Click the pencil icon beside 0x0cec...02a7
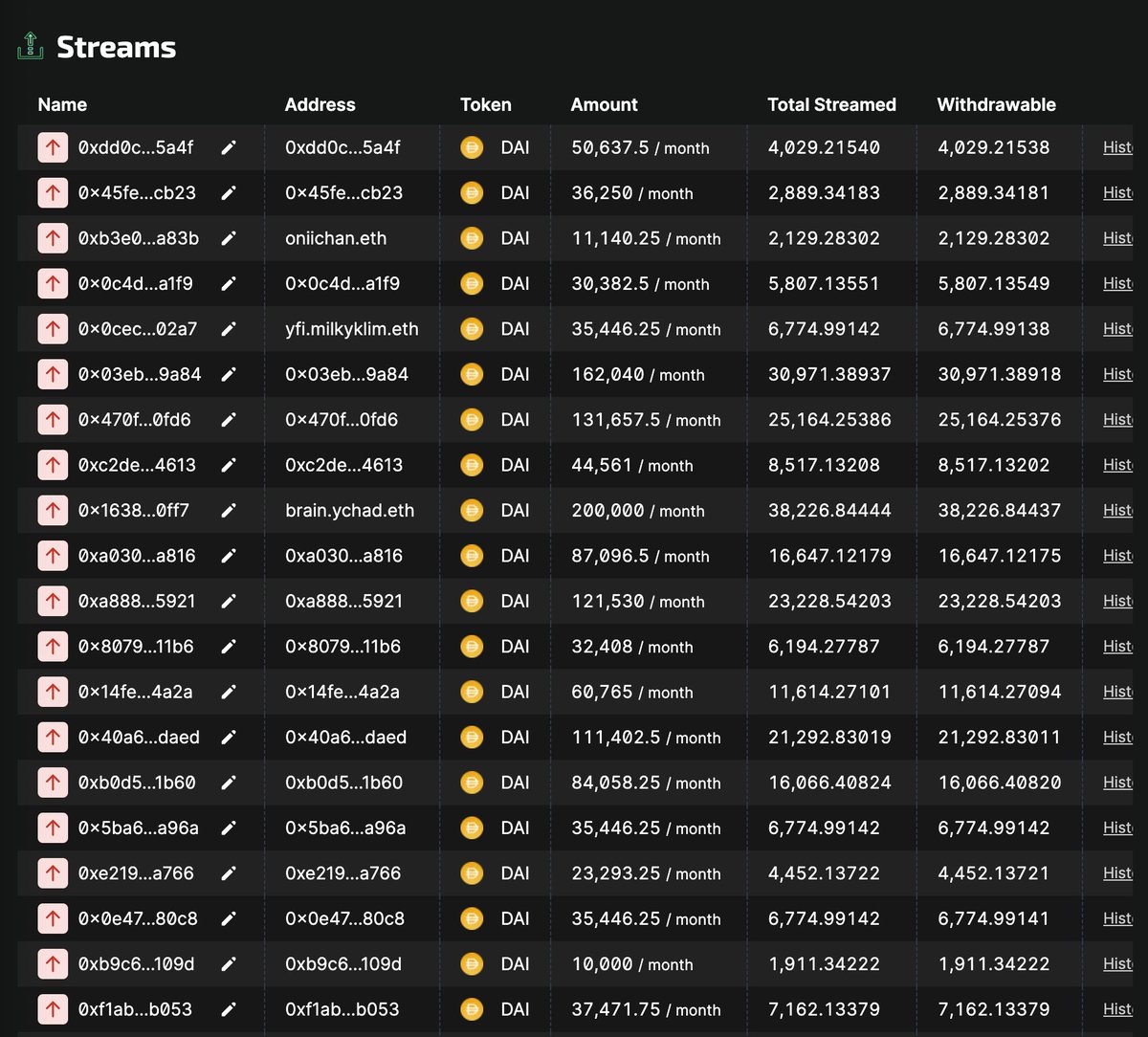This screenshot has height=1037, width=1148. (x=228, y=329)
